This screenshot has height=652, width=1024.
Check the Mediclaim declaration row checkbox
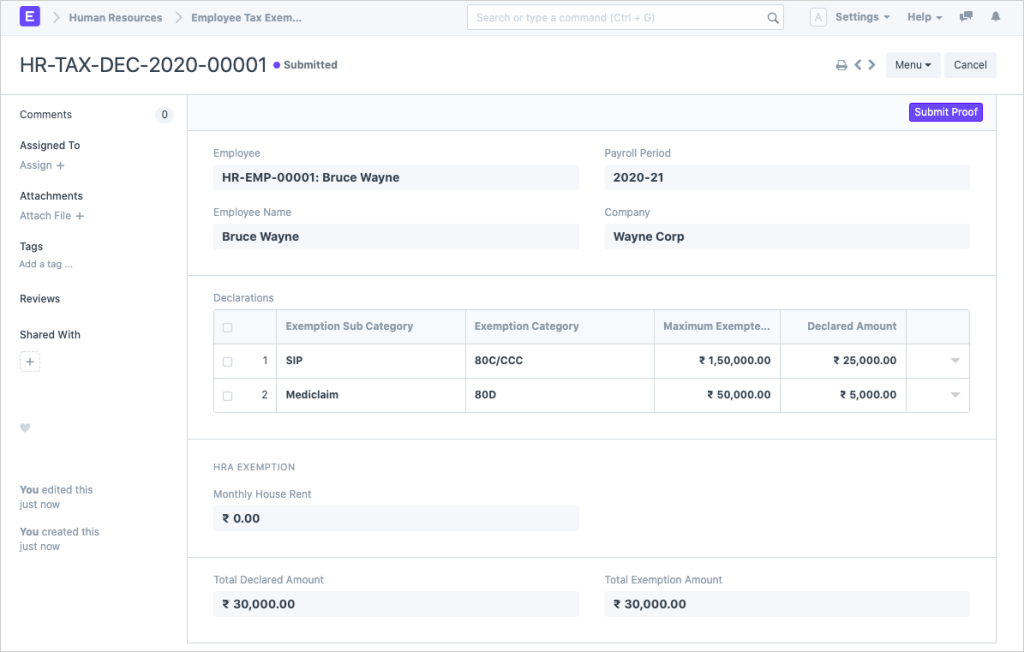click(x=228, y=394)
